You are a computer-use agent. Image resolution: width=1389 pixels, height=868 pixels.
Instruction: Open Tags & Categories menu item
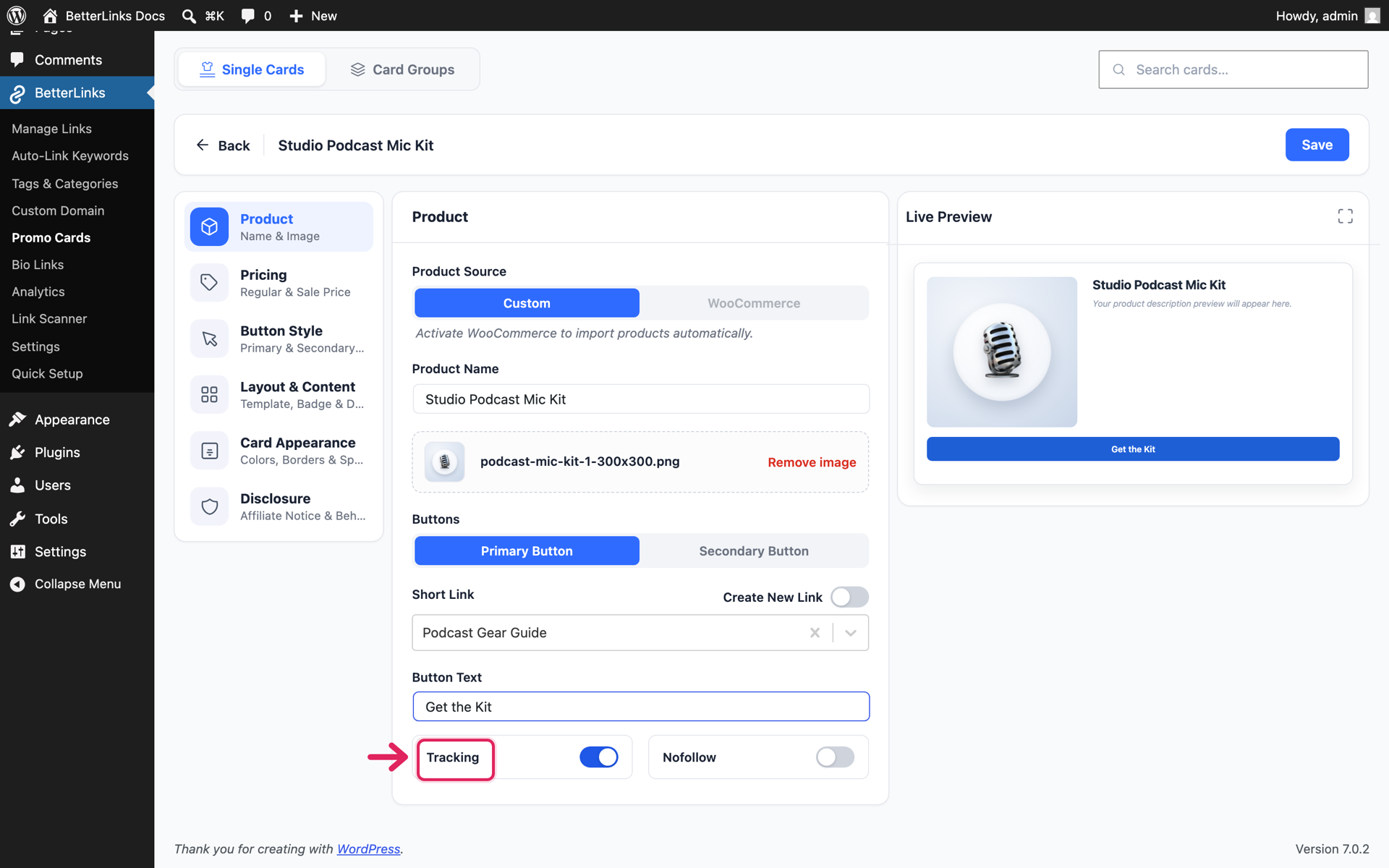coord(64,184)
